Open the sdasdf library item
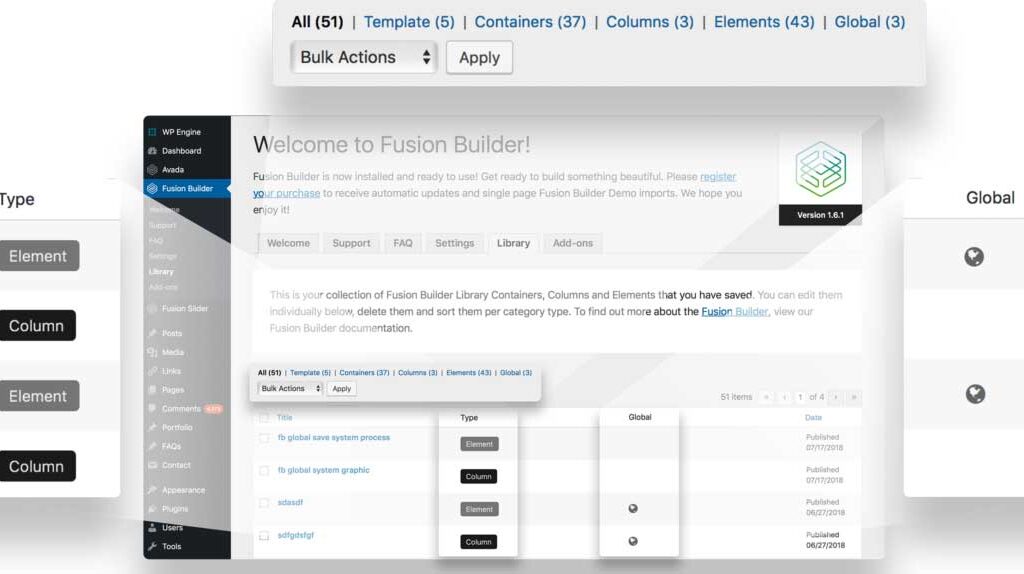Image resolution: width=1024 pixels, height=574 pixels. coord(290,503)
